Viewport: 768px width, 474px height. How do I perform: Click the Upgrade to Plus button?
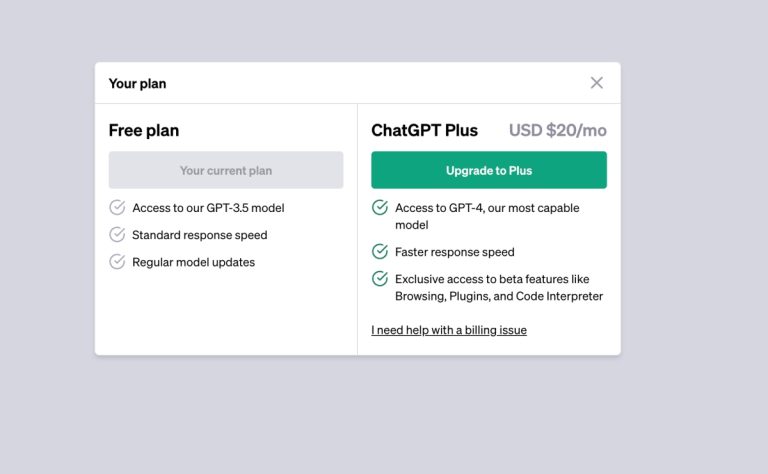click(489, 170)
